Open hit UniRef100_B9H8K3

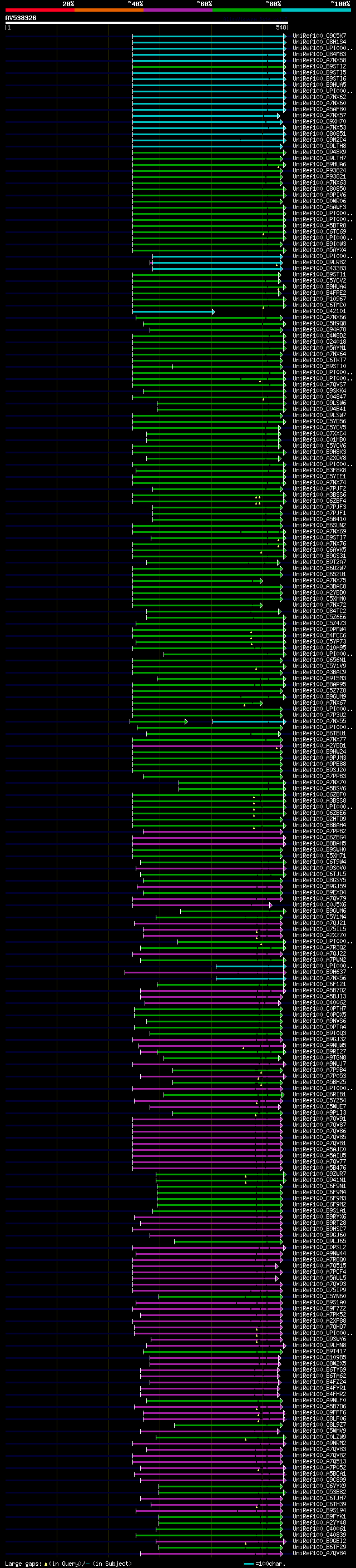click(x=319, y=452)
